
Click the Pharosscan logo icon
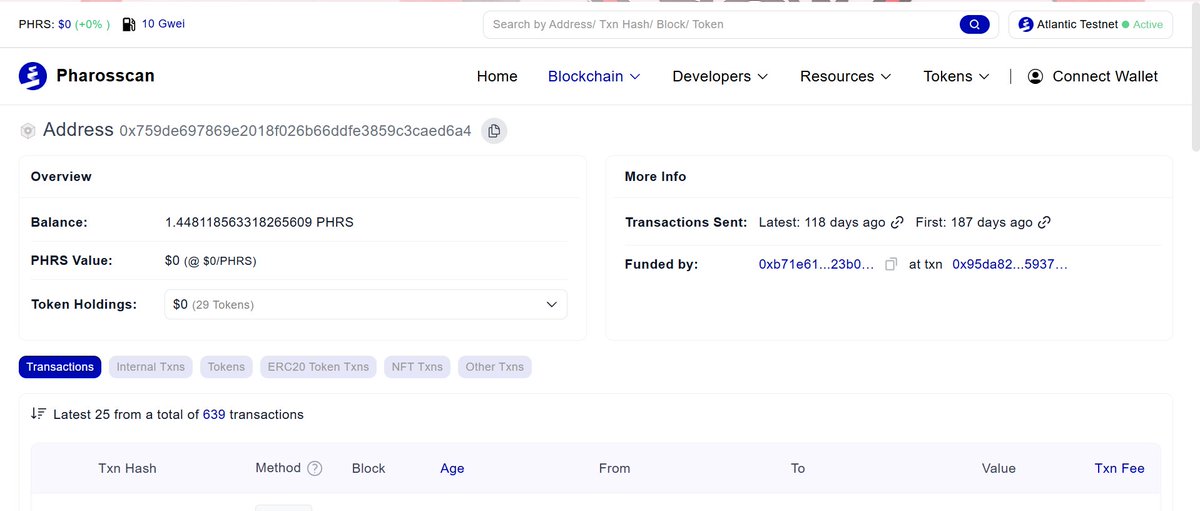point(33,76)
